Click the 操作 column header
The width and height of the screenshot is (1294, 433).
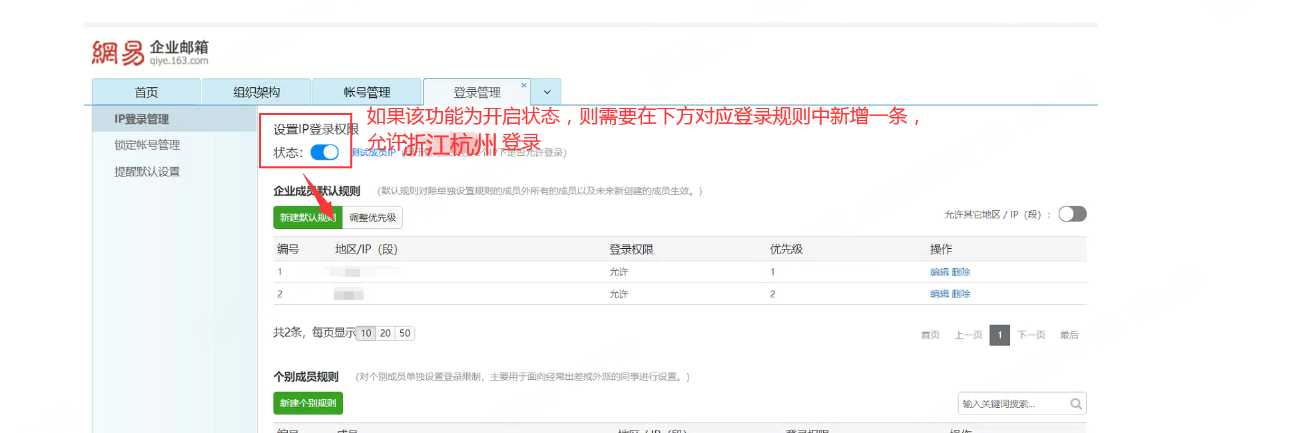[940, 249]
